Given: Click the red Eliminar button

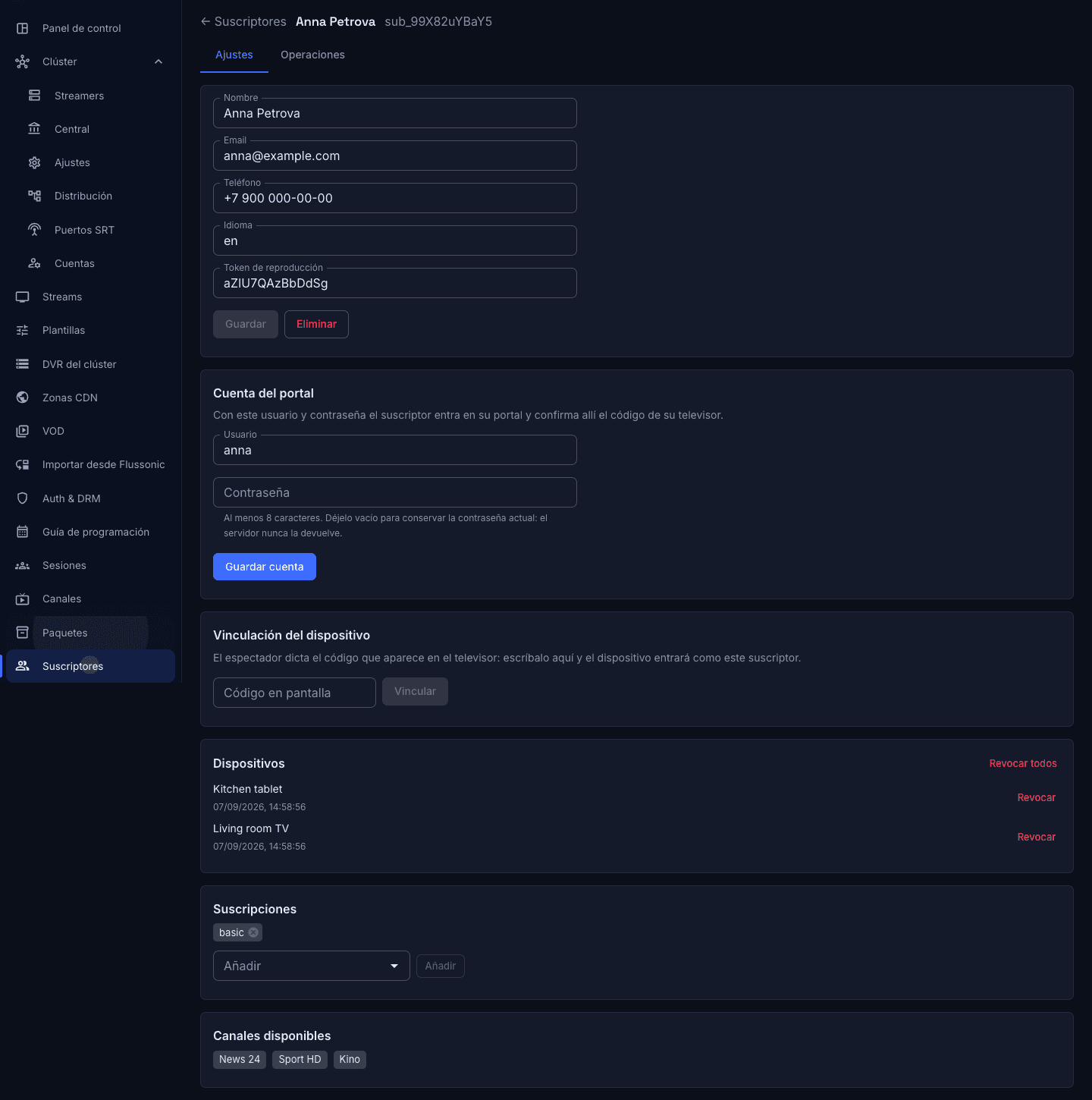Looking at the screenshot, I should point(316,324).
